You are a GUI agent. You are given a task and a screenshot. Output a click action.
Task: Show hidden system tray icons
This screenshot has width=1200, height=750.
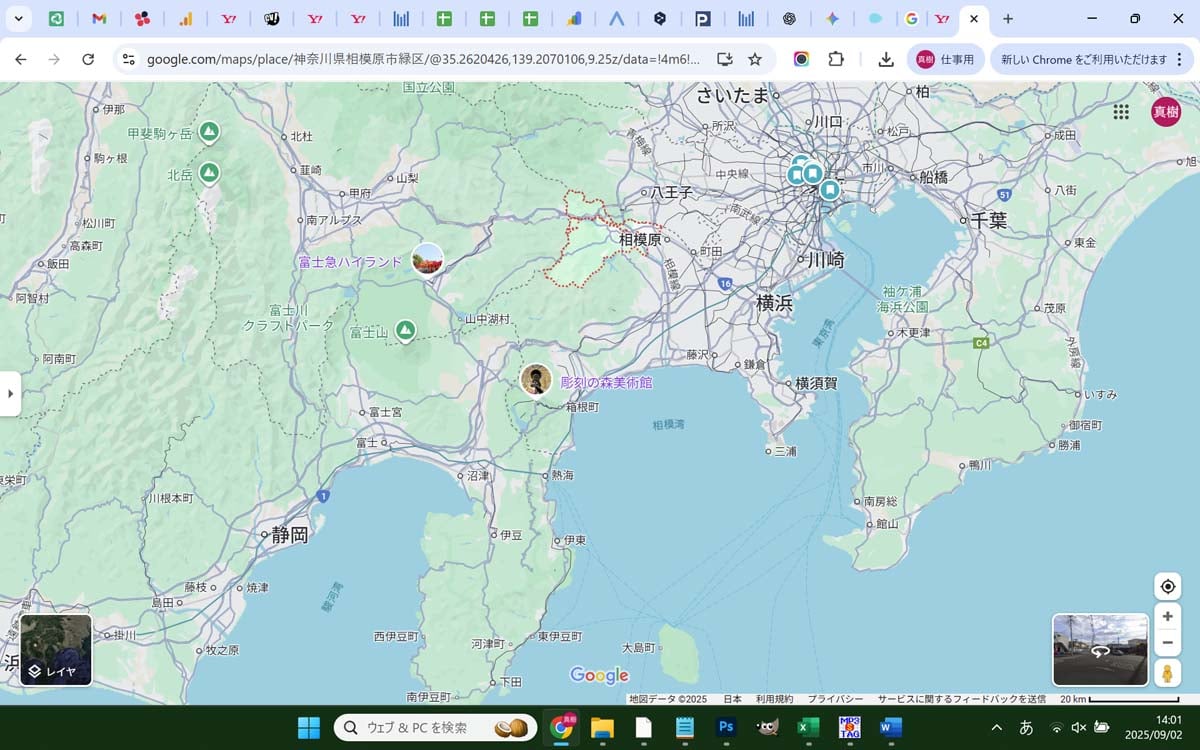(996, 727)
